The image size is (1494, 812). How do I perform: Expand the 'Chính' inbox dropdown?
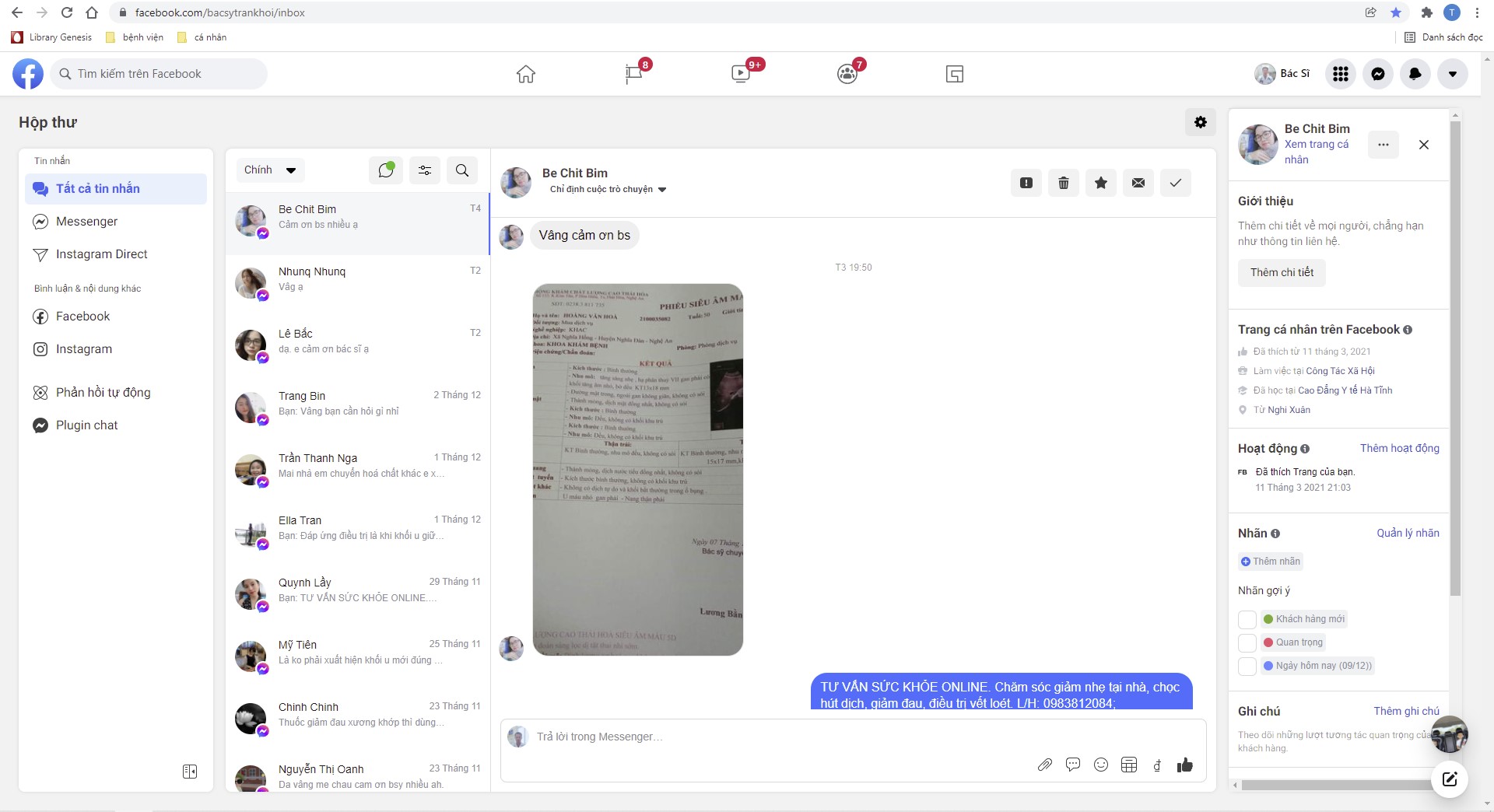pos(269,170)
